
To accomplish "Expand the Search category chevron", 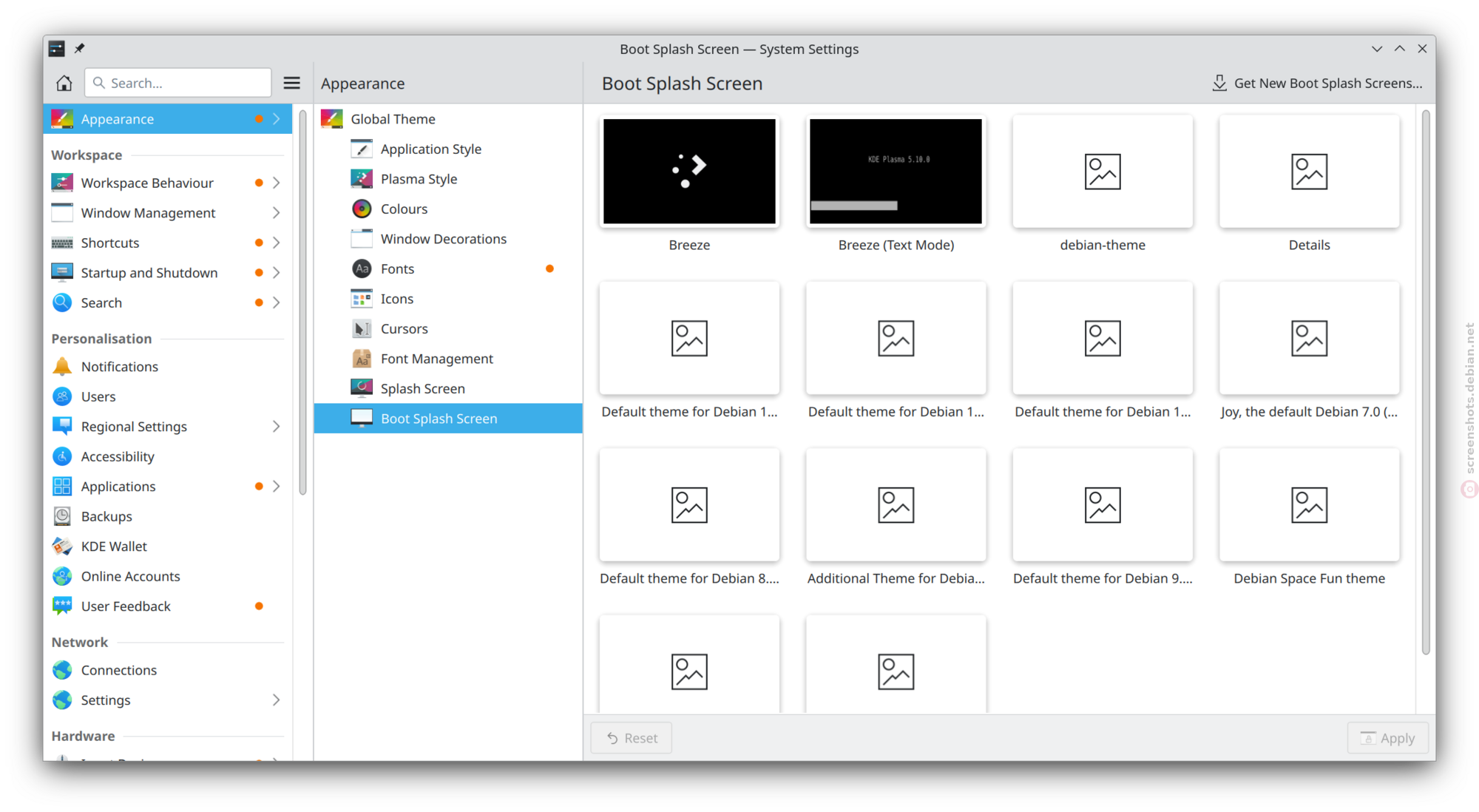I will pyautogui.click(x=276, y=302).
